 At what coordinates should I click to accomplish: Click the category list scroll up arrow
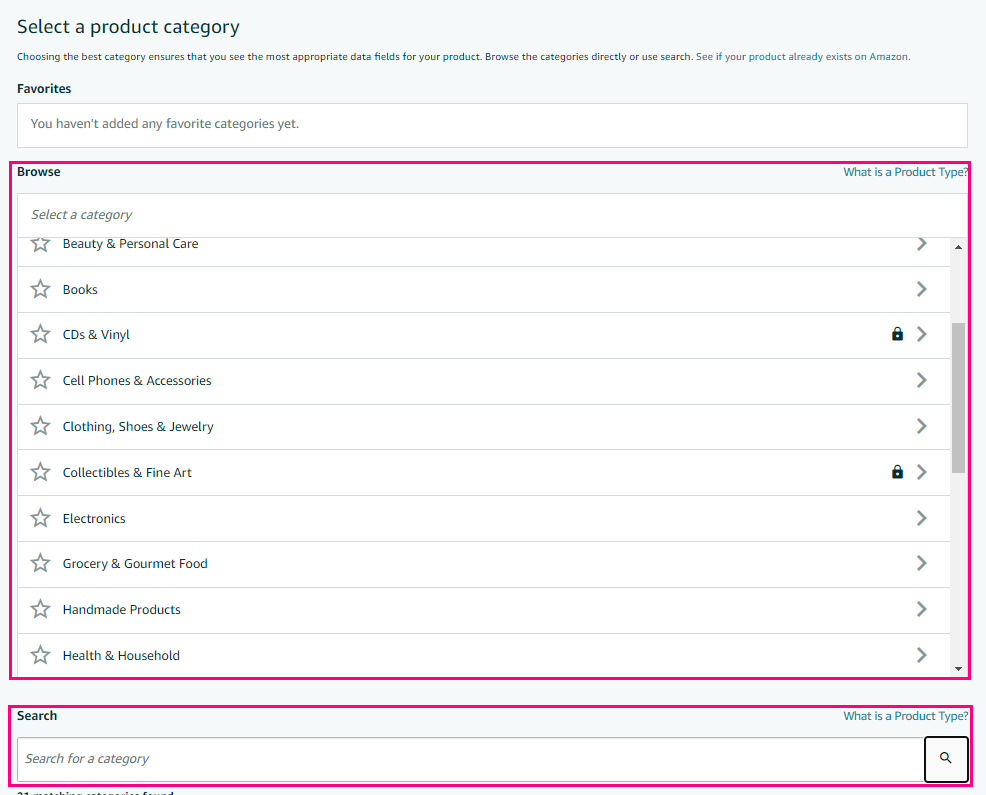(958, 247)
